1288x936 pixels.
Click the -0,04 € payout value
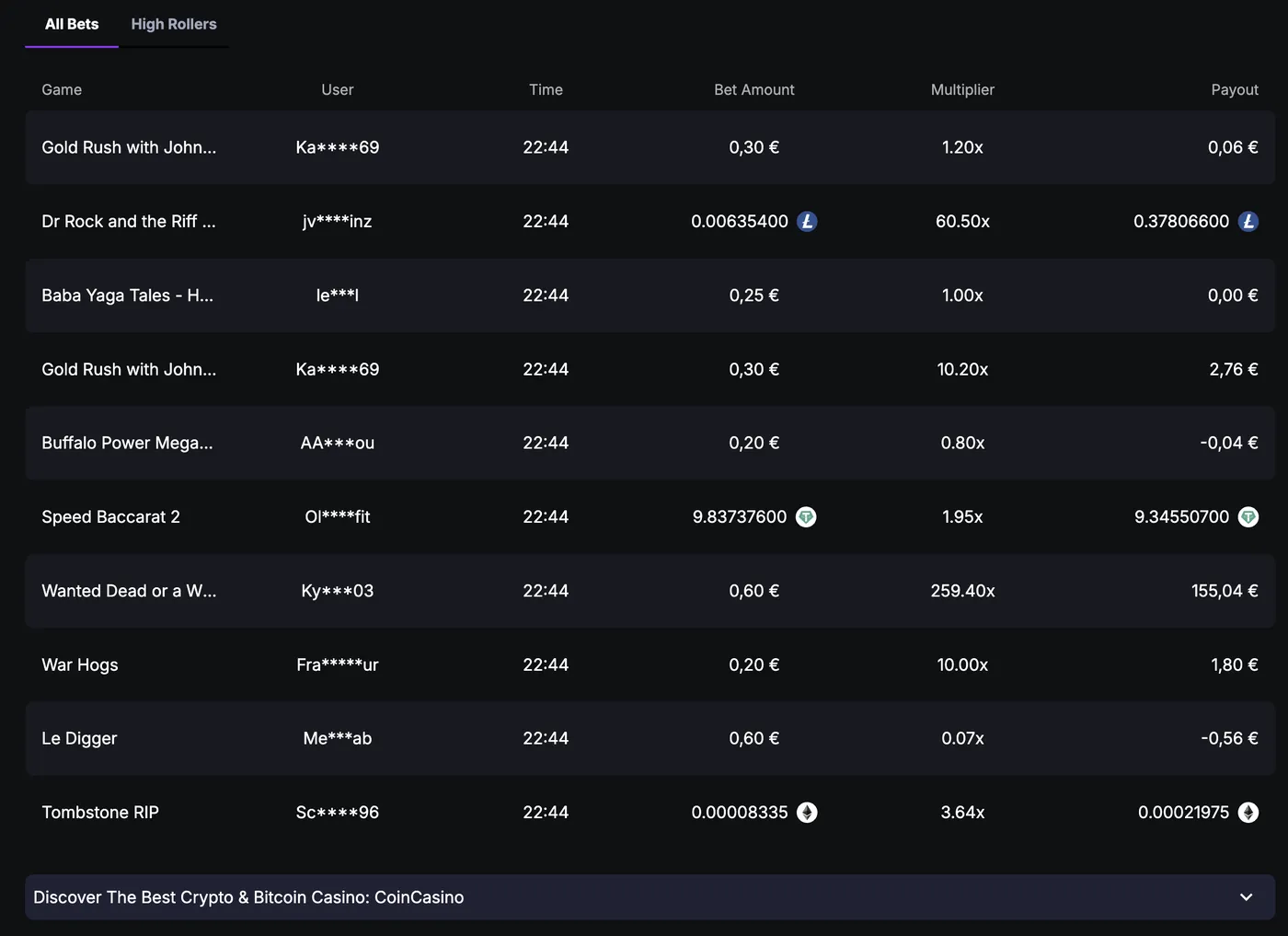pos(1229,443)
